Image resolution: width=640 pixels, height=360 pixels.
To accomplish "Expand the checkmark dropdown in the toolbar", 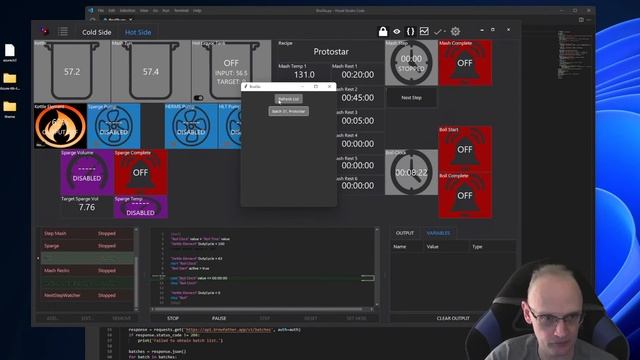I will 440,31.
